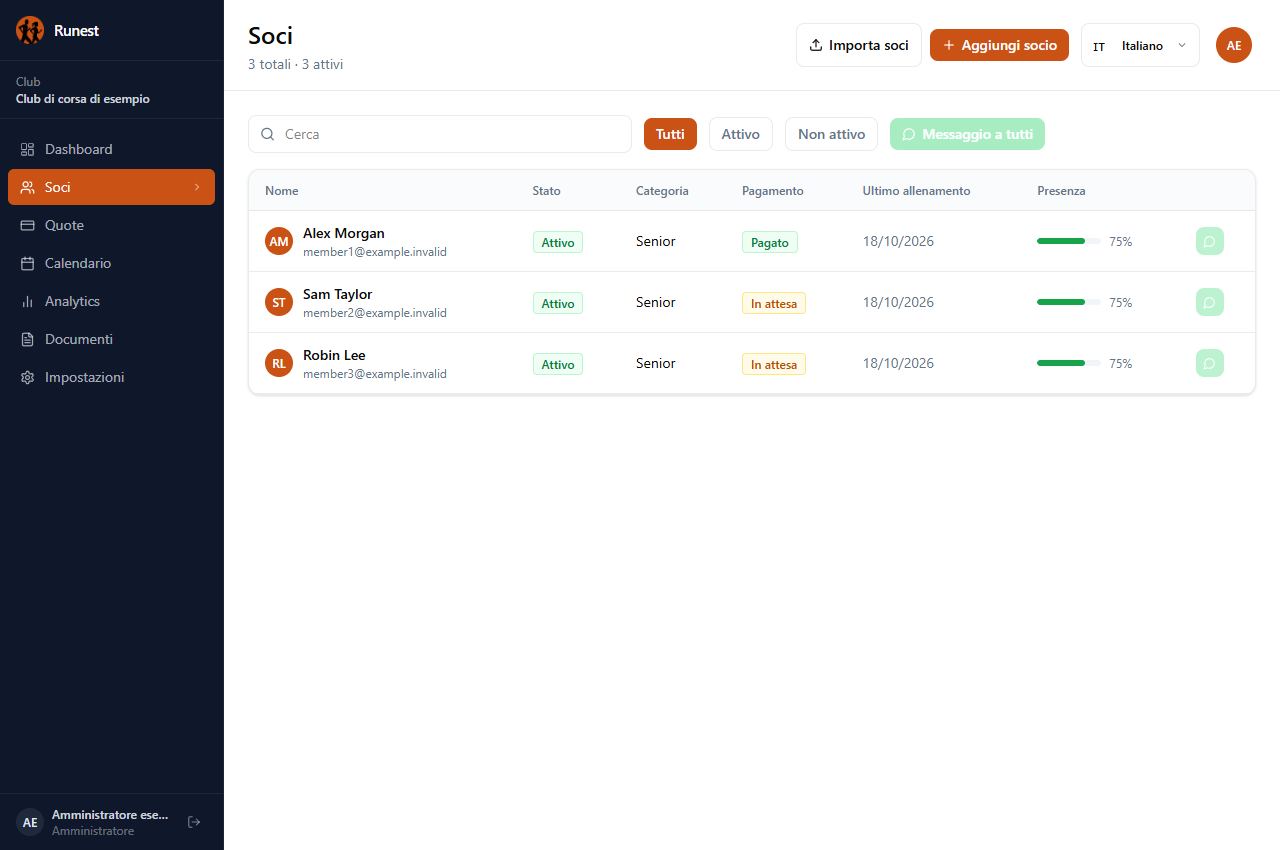The height and width of the screenshot is (850, 1280).
Task: Click Sam Taylor's ST avatar
Action: point(279,302)
